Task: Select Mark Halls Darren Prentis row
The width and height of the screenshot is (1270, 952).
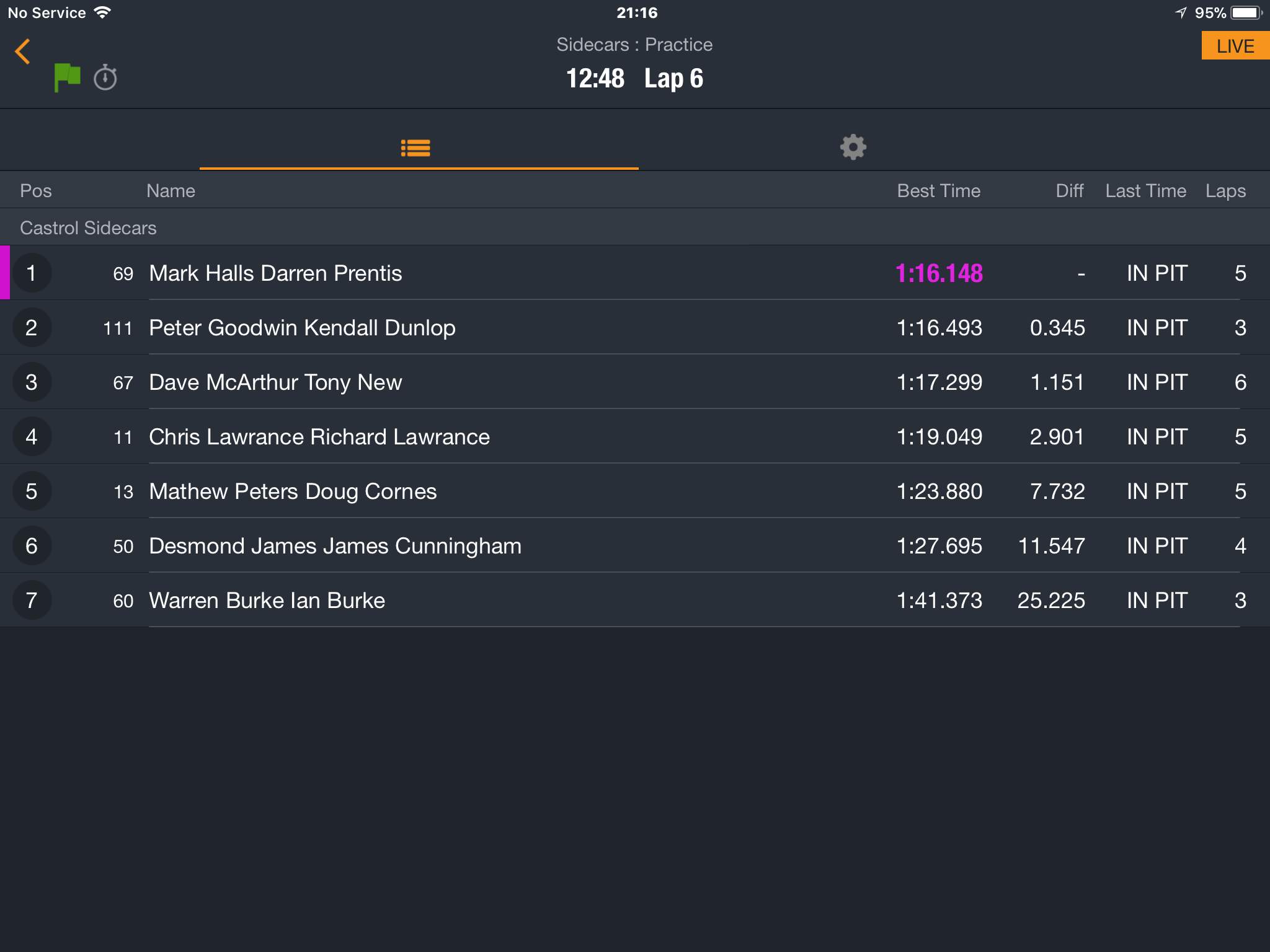Action: coord(635,273)
